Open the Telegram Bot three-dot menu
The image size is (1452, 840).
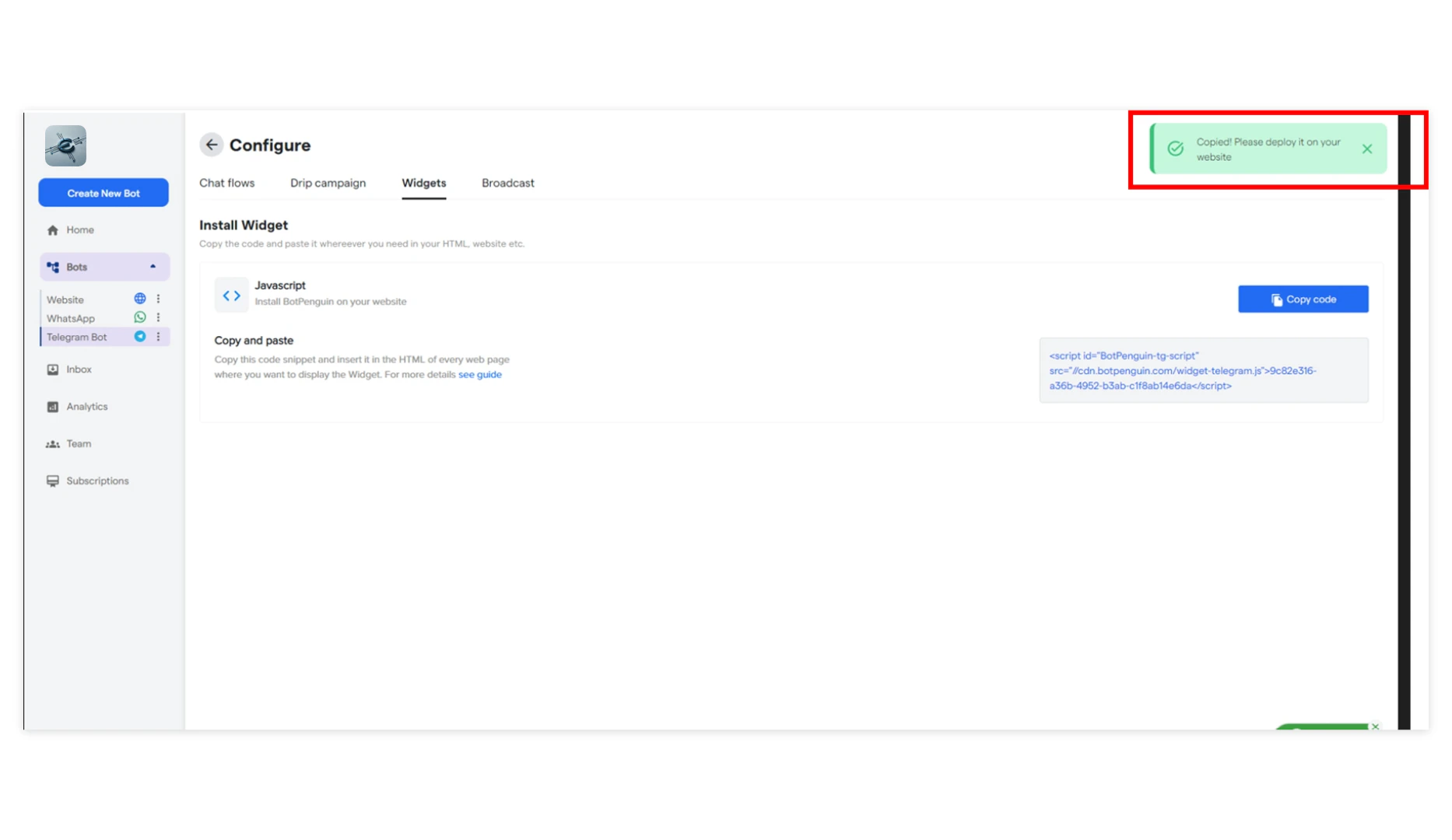pos(158,336)
